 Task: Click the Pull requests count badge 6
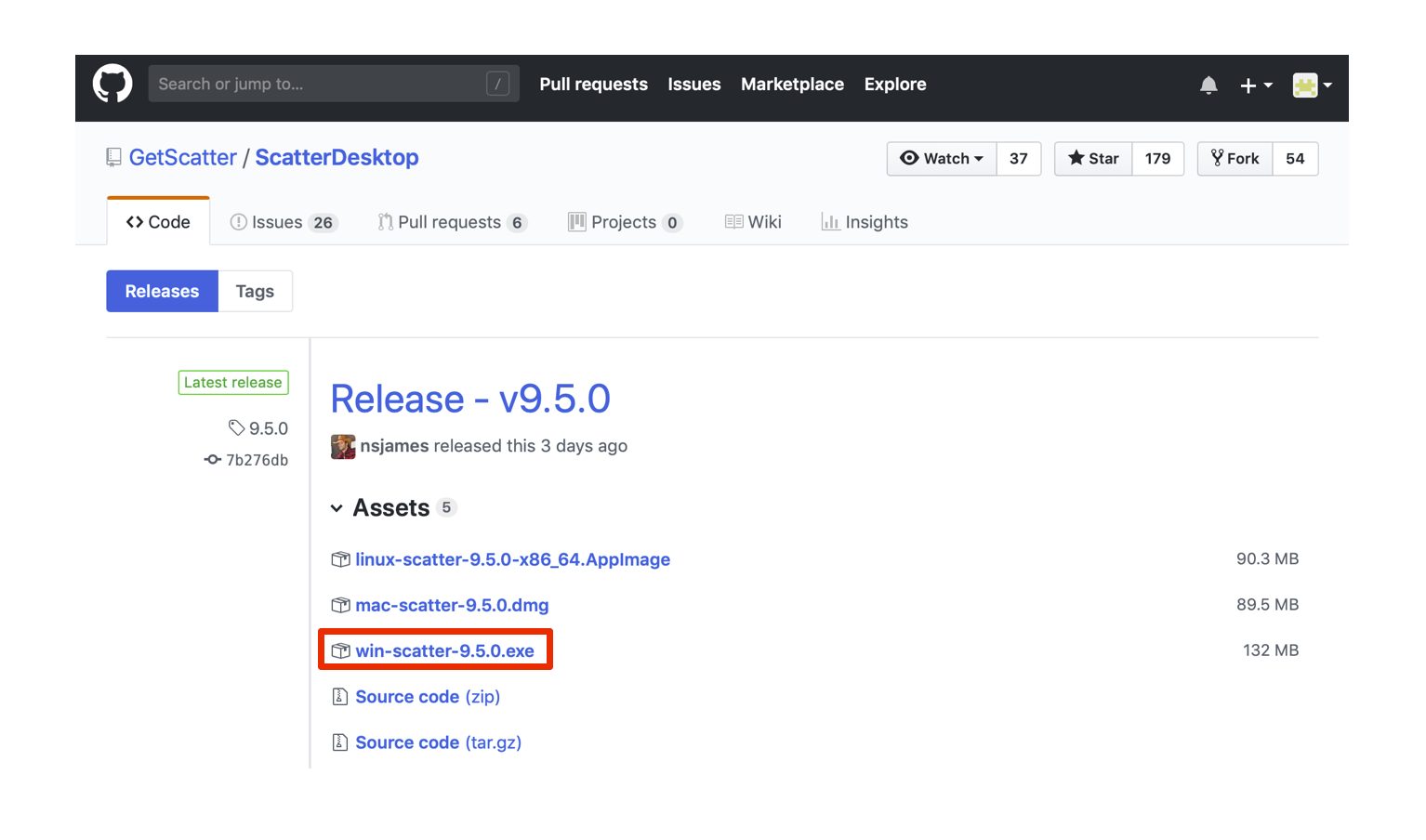(x=517, y=223)
